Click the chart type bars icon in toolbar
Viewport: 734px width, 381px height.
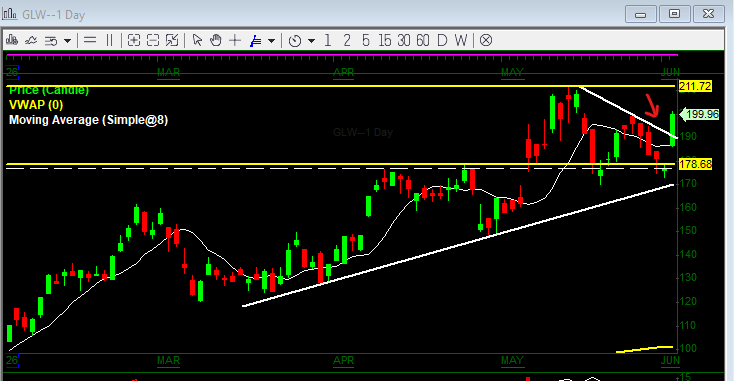(12, 41)
